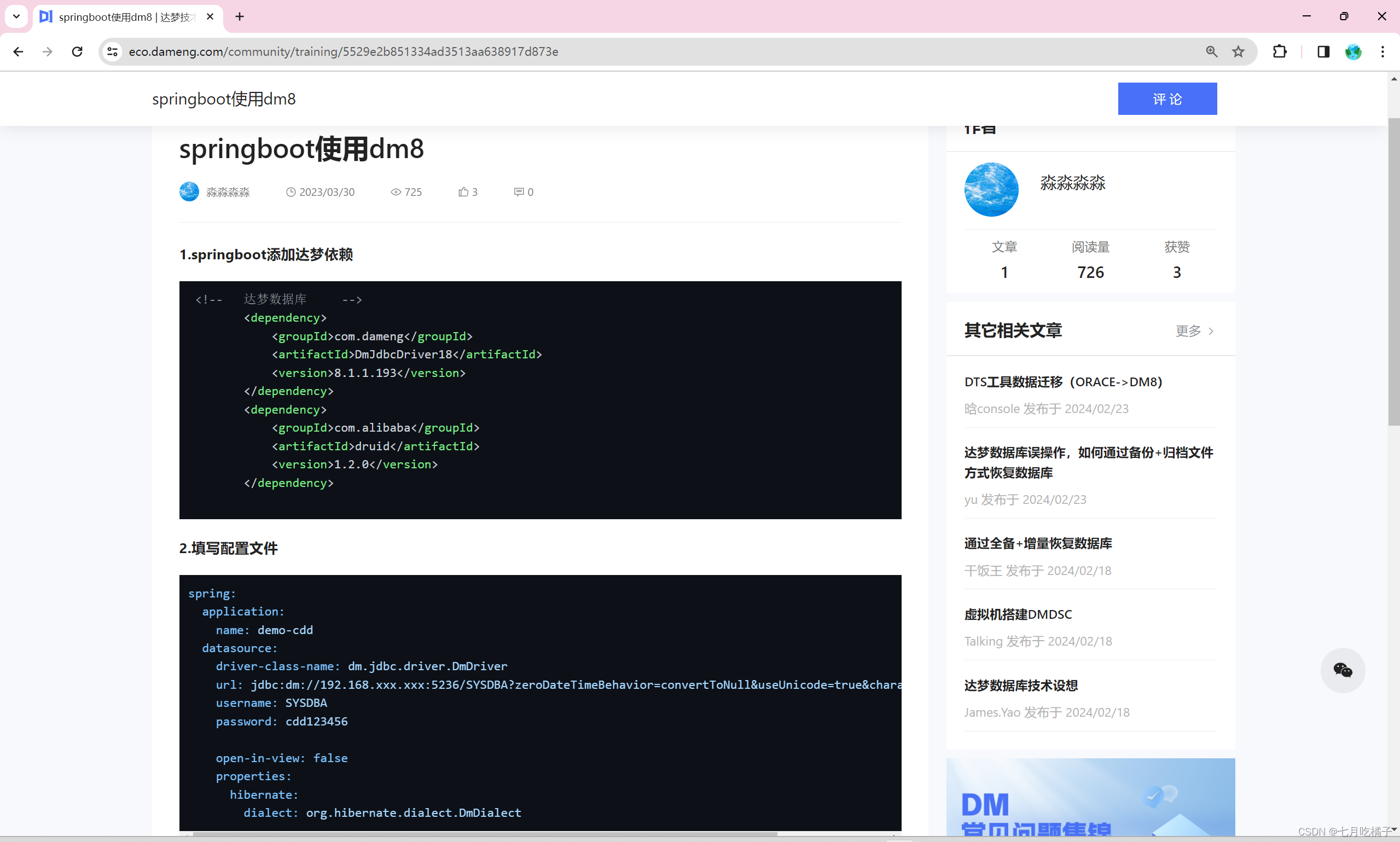Go forward with the browser arrow

click(48, 51)
